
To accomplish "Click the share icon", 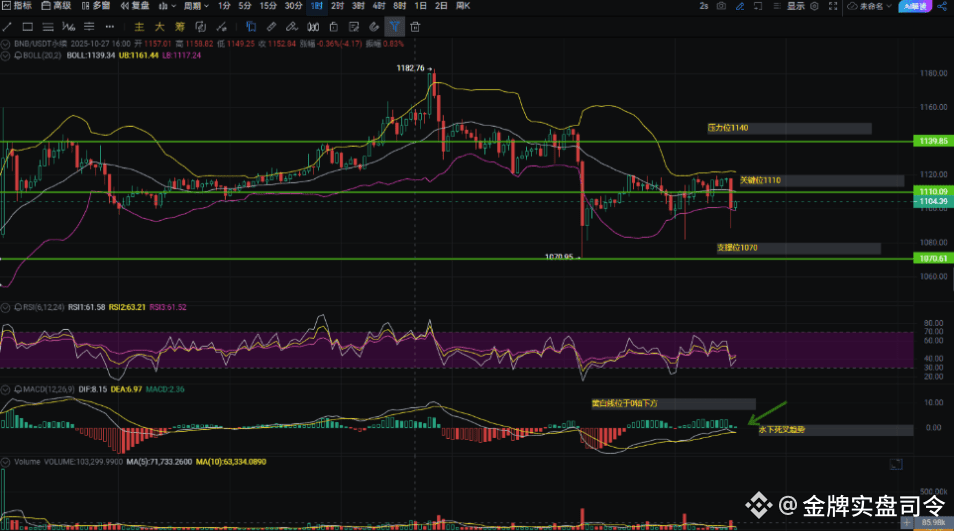I will coord(942,6).
